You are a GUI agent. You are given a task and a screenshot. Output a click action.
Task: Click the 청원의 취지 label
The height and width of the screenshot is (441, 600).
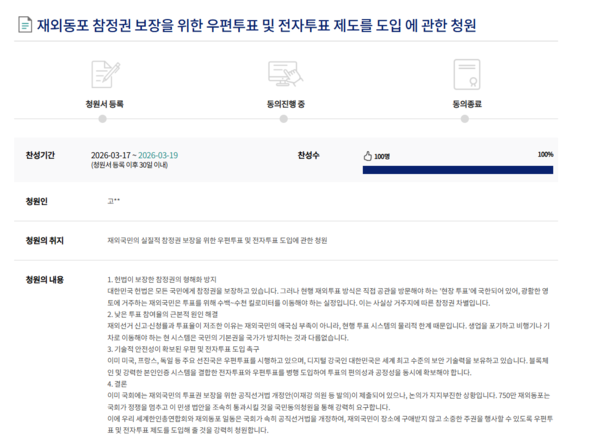click(x=44, y=241)
